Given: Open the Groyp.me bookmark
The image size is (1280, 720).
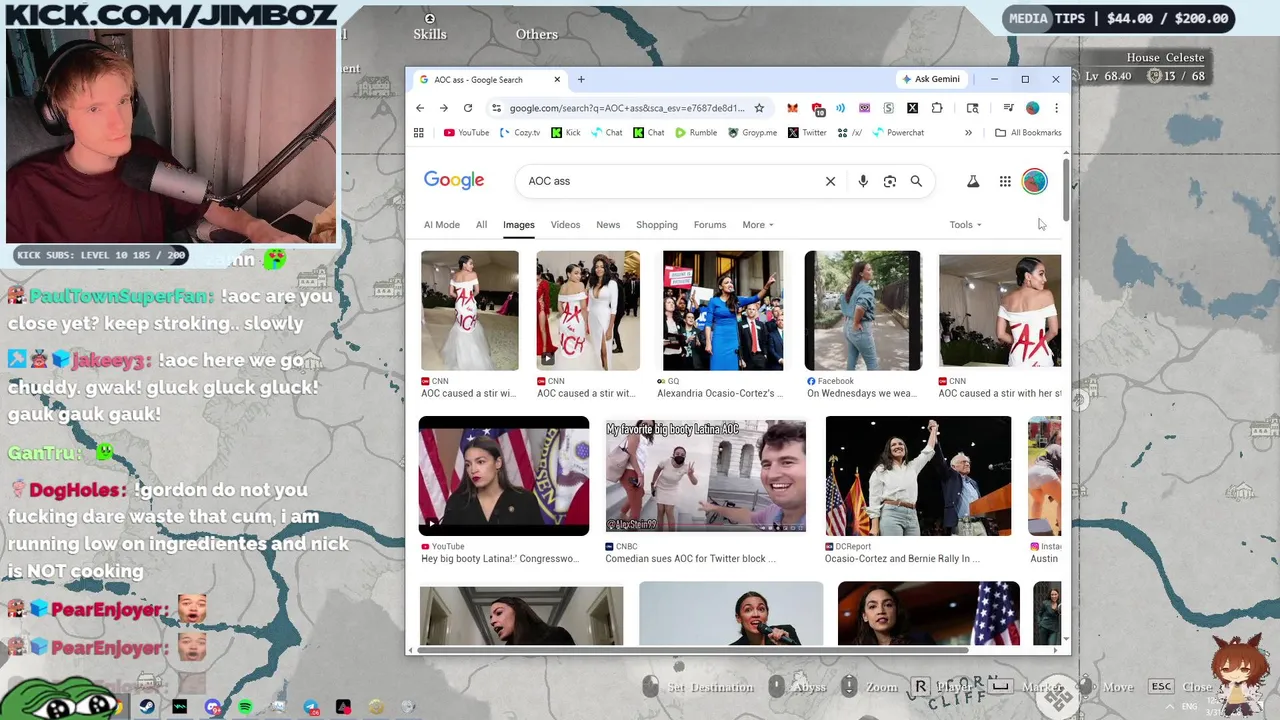Looking at the screenshot, I should point(752,133).
